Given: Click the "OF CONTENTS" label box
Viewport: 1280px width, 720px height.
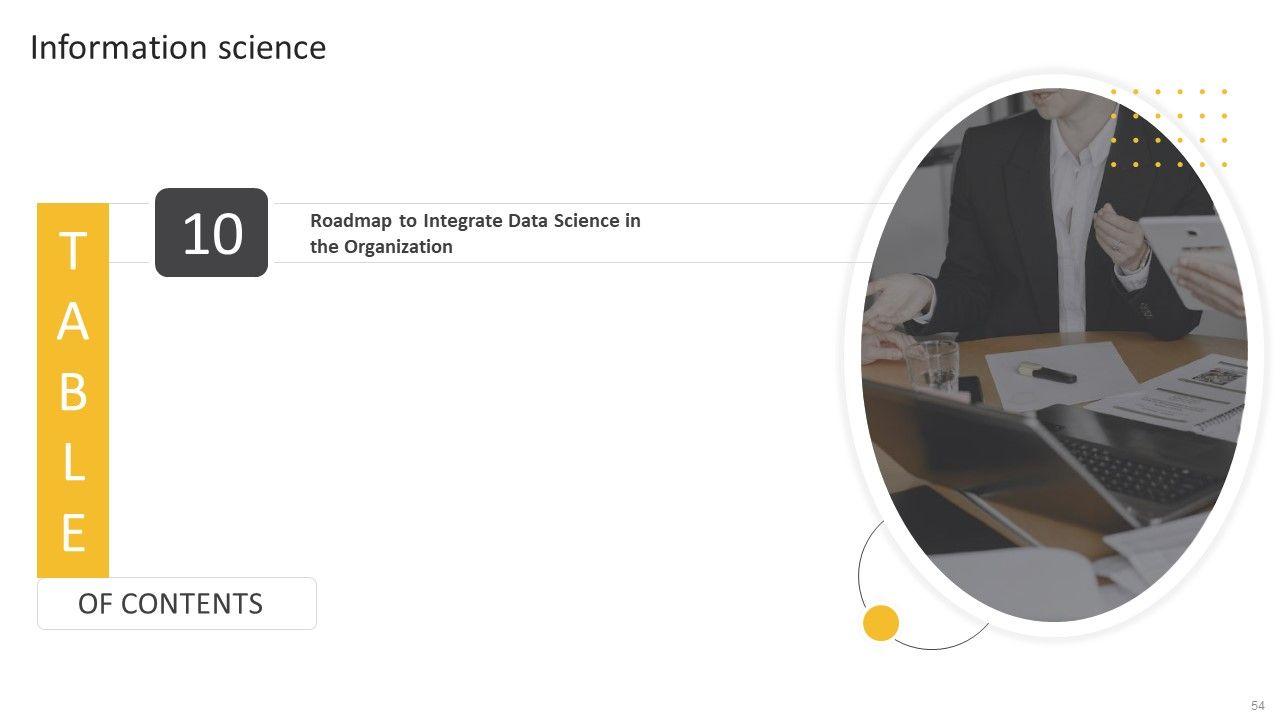Looking at the screenshot, I should [x=176, y=603].
